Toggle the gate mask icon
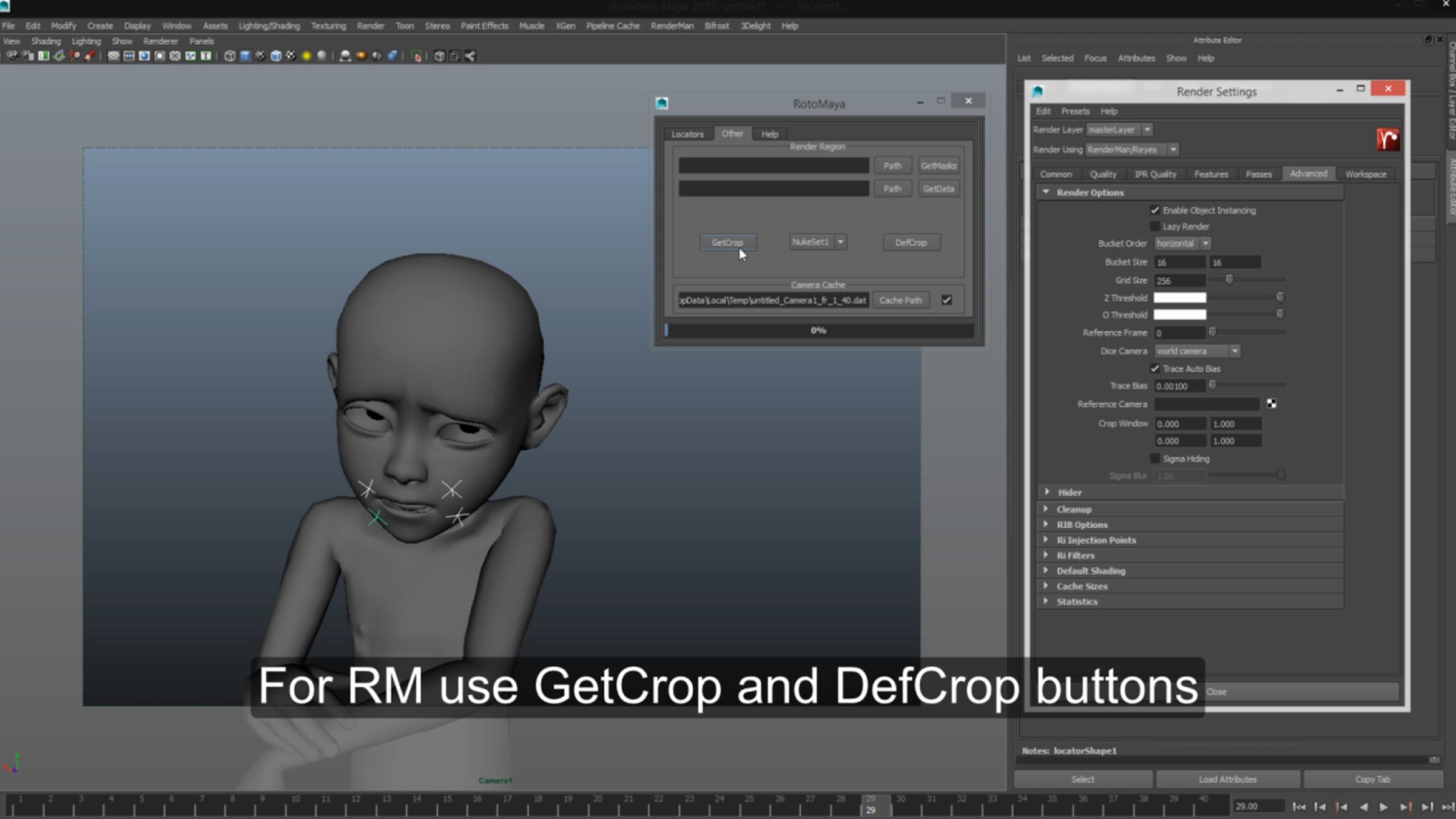This screenshot has width=1456, height=819. (x=160, y=56)
